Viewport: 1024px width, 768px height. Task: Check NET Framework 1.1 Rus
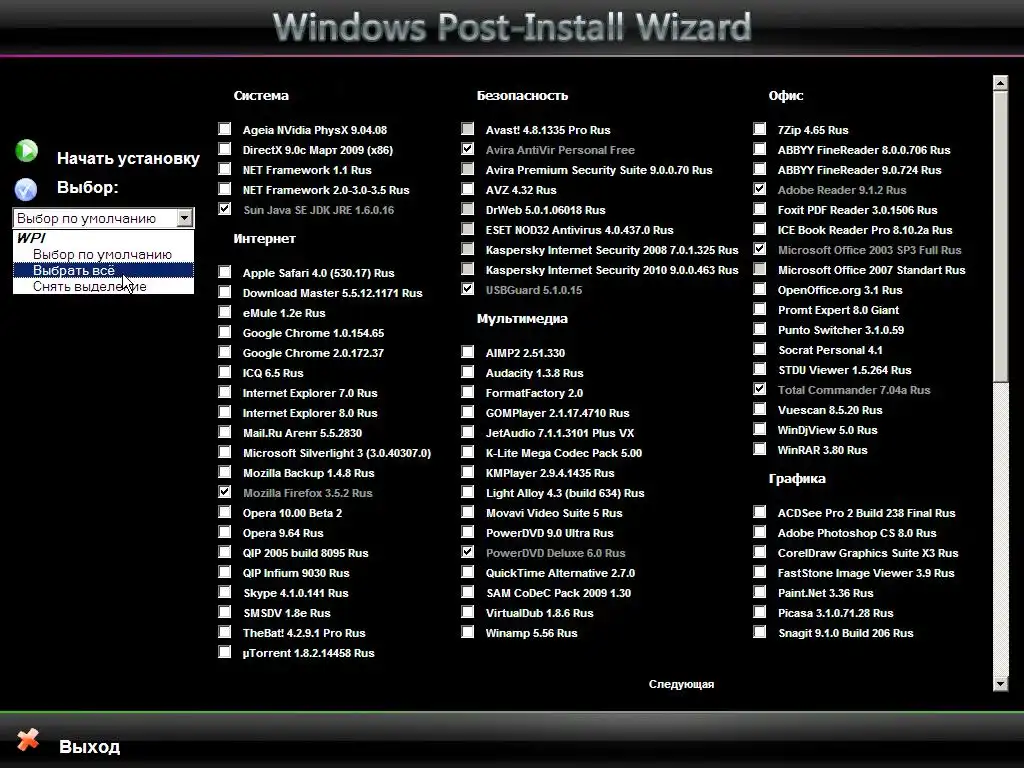(x=225, y=169)
